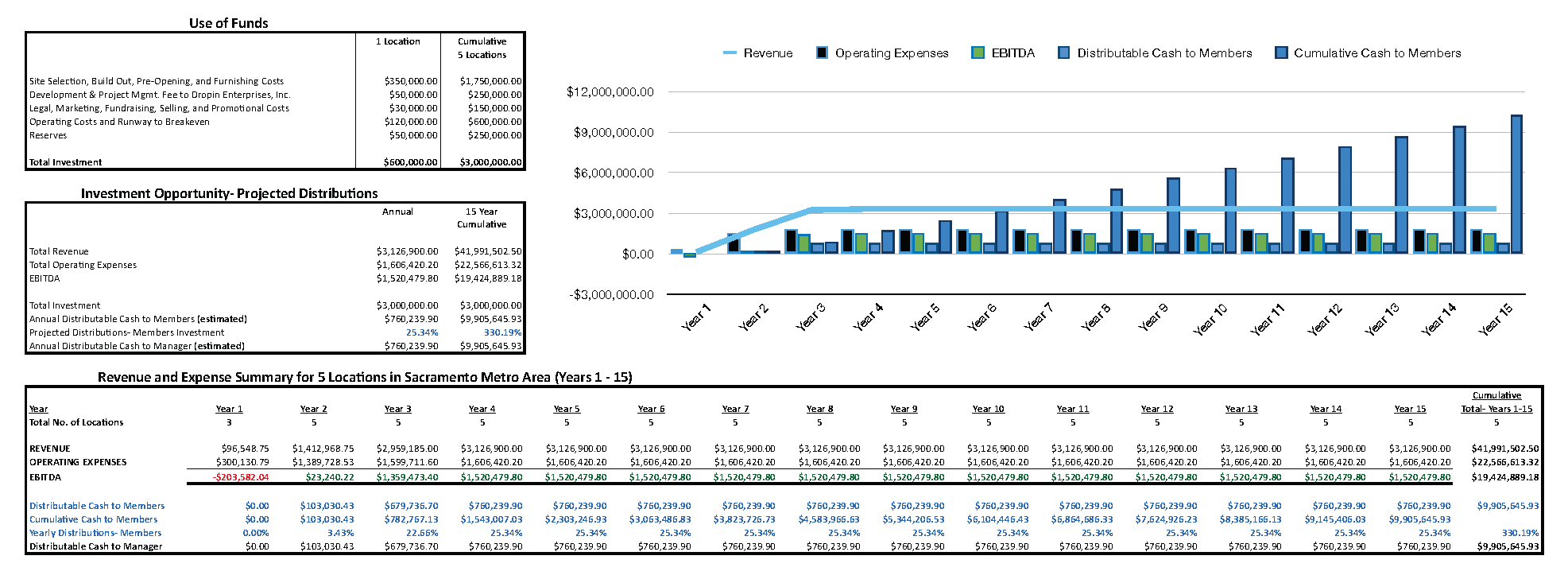1568x579 pixels.
Task: Click the black Operating Expenses legend square
Action: click(x=822, y=53)
